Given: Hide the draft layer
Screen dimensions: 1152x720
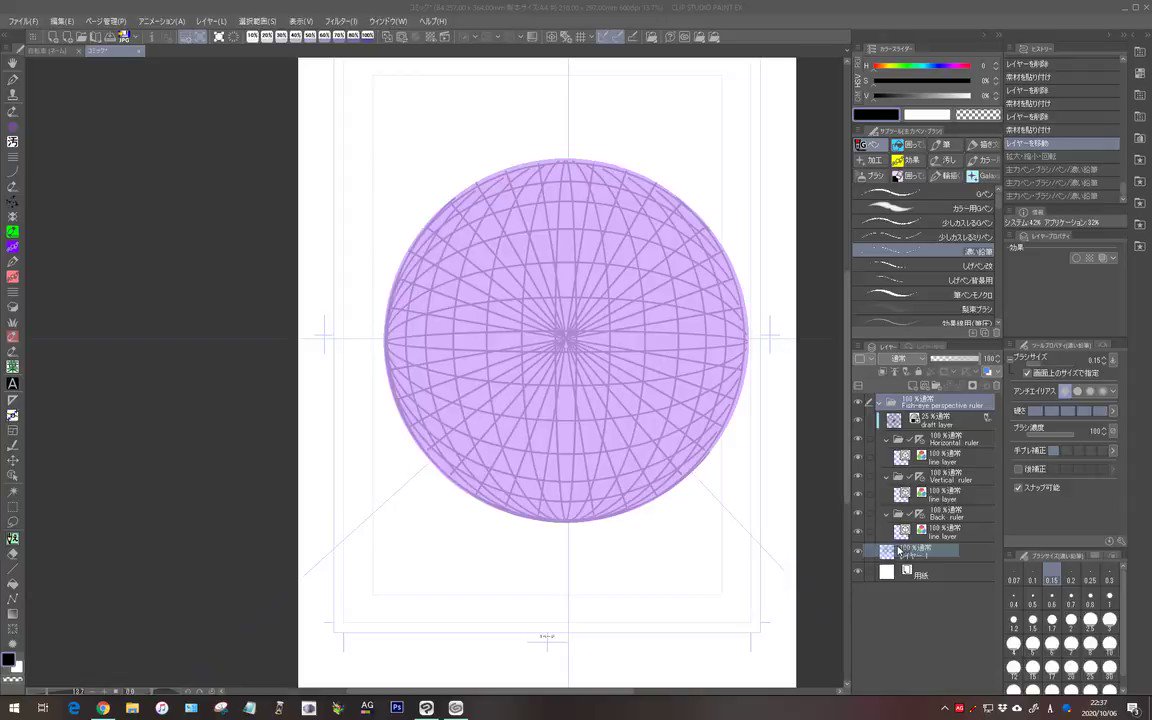Looking at the screenshot, I should coord(857,420).
